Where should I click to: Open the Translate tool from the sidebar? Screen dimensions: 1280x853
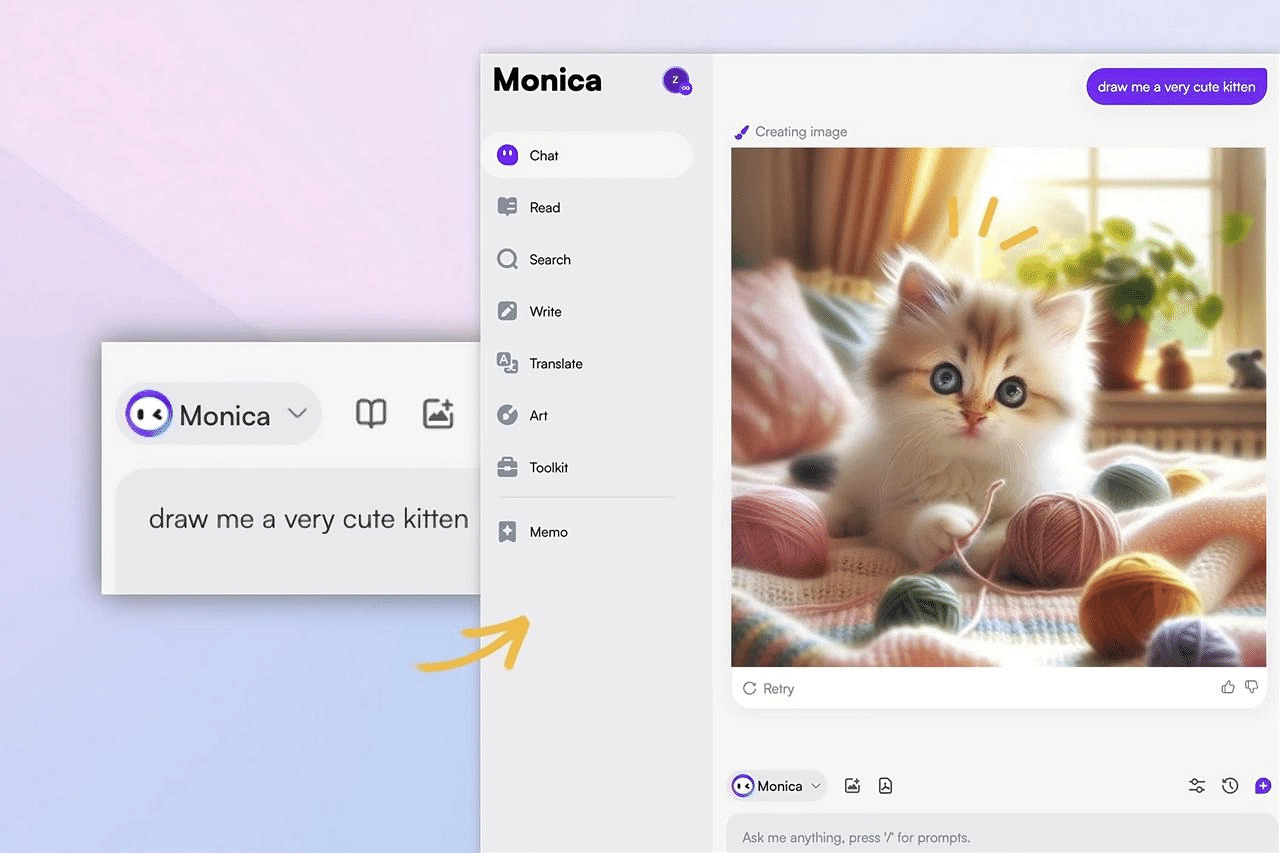click(540, 363)
